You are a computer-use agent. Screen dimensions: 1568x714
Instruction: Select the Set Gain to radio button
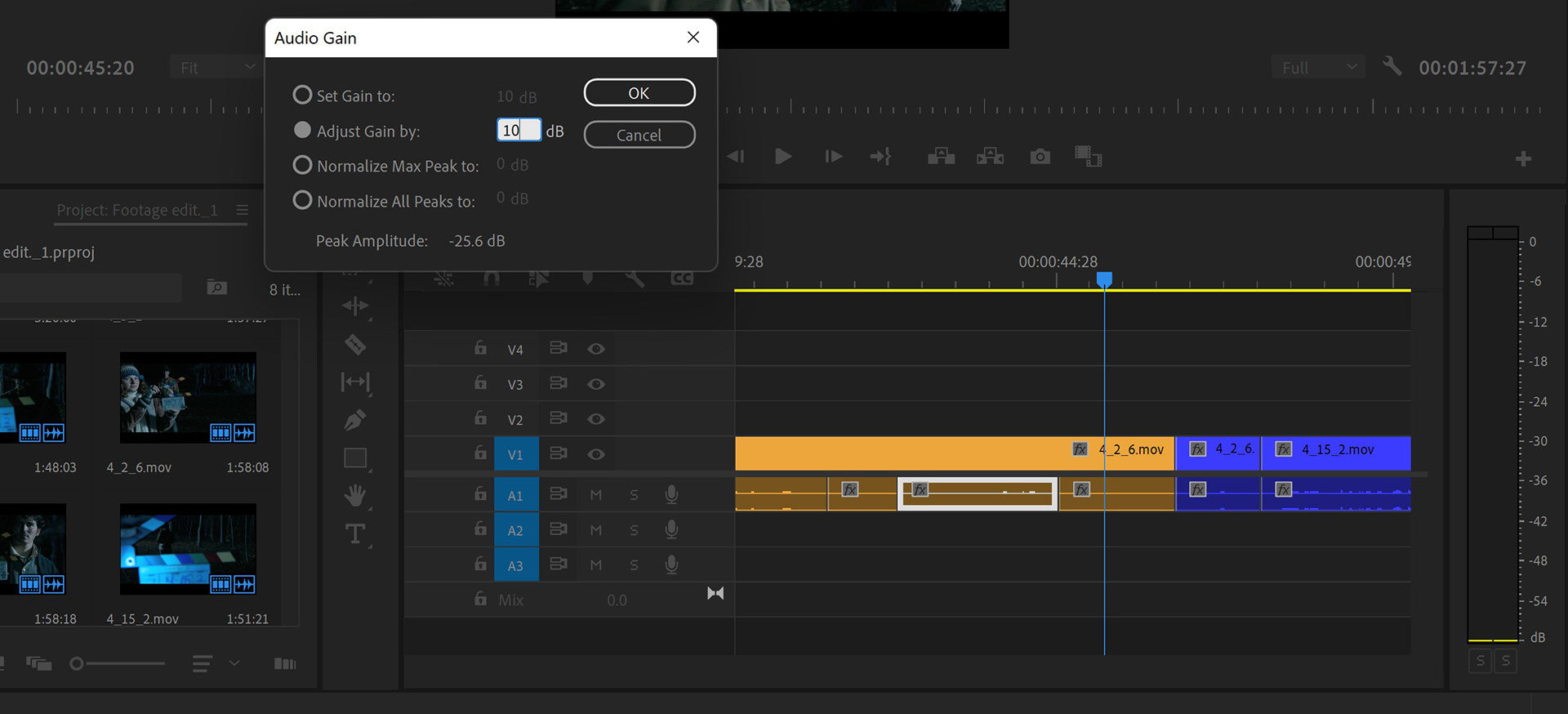[x=302, y=96]
